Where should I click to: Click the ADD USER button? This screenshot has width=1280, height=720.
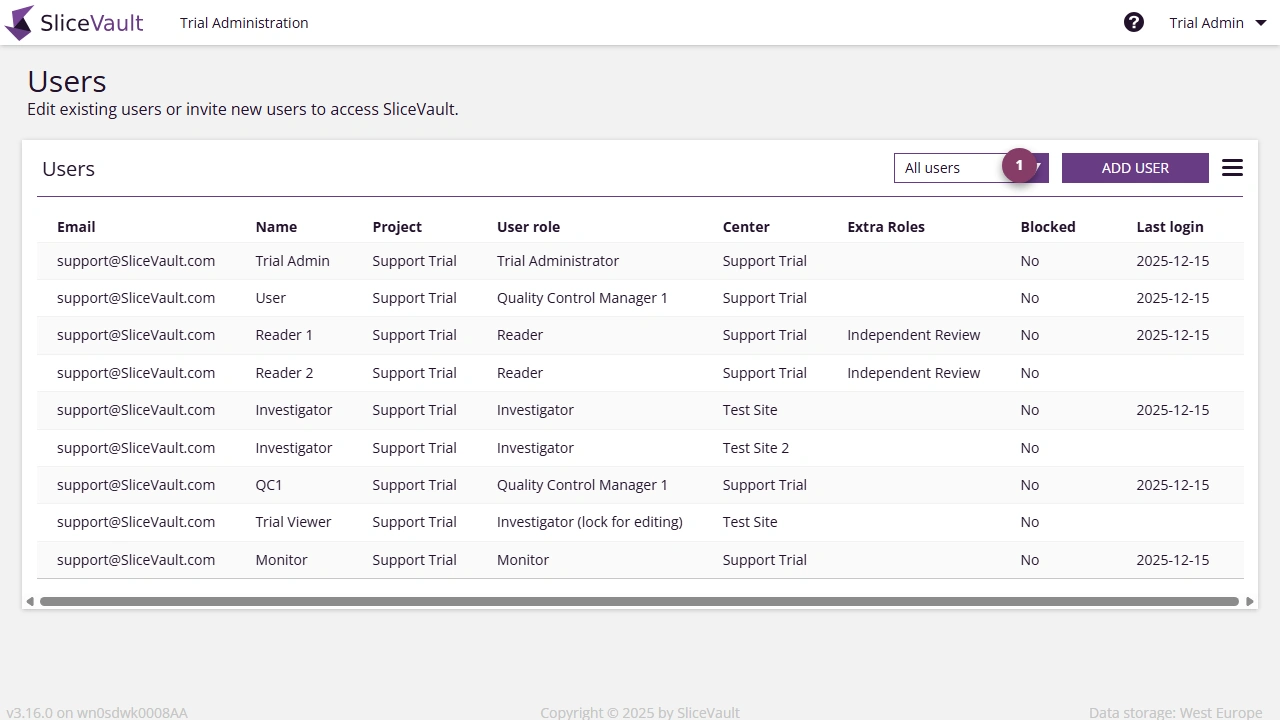[x=1135, y=167]
